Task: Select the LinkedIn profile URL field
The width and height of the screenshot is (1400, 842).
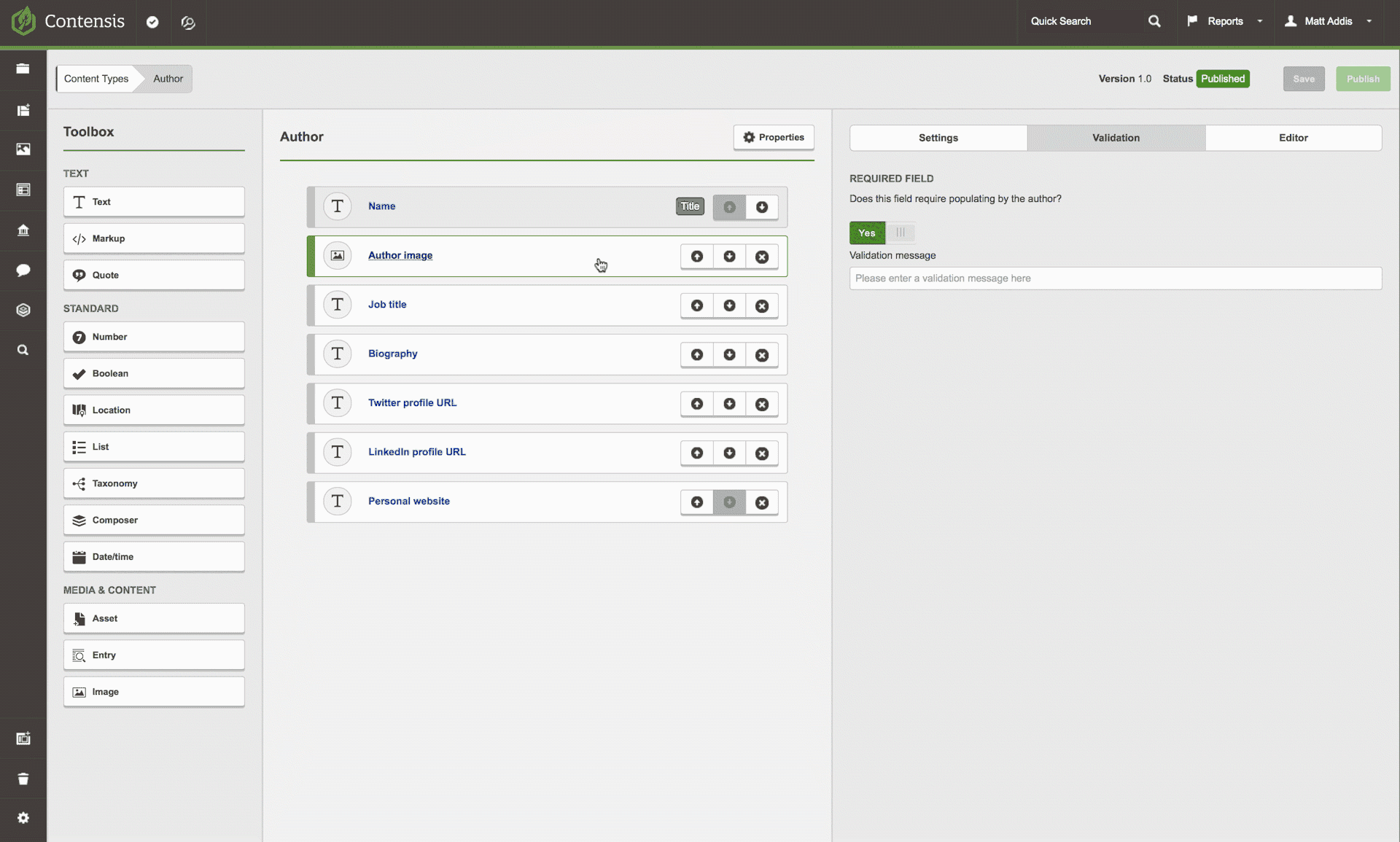Action: [416, 452]
